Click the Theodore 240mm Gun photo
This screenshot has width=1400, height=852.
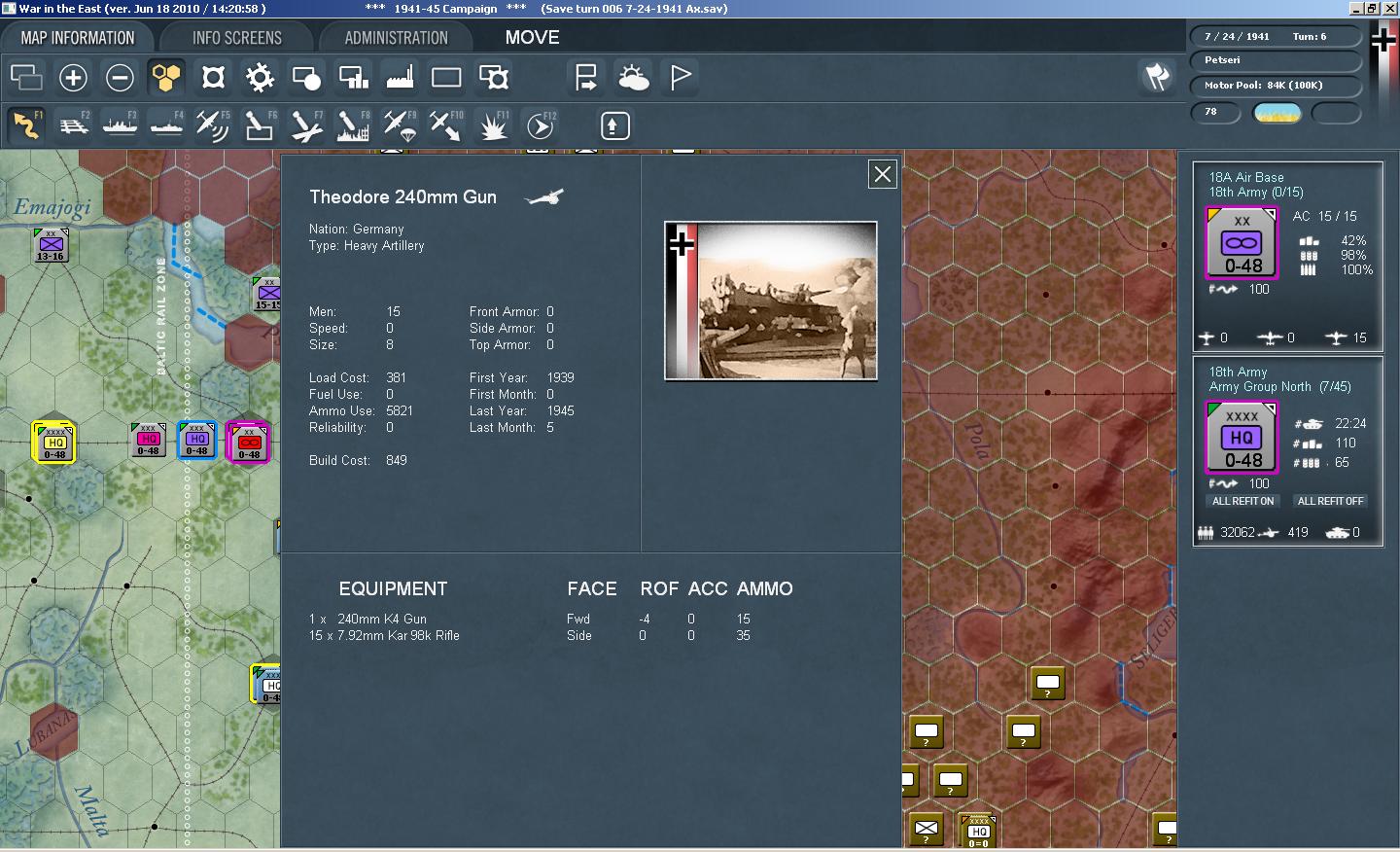(x=771, y=301)
